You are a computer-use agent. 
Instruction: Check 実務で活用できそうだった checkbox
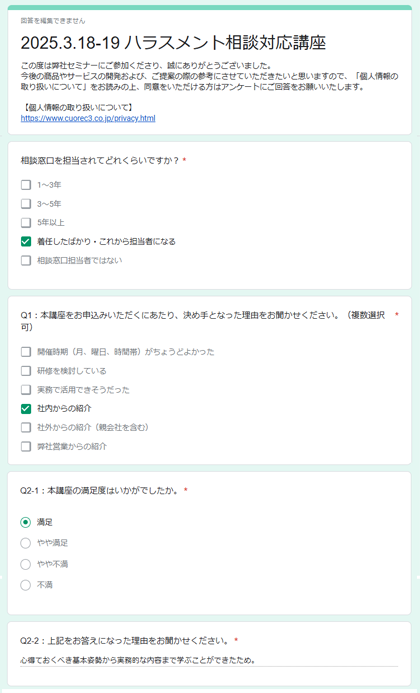(x=26, y=390)
